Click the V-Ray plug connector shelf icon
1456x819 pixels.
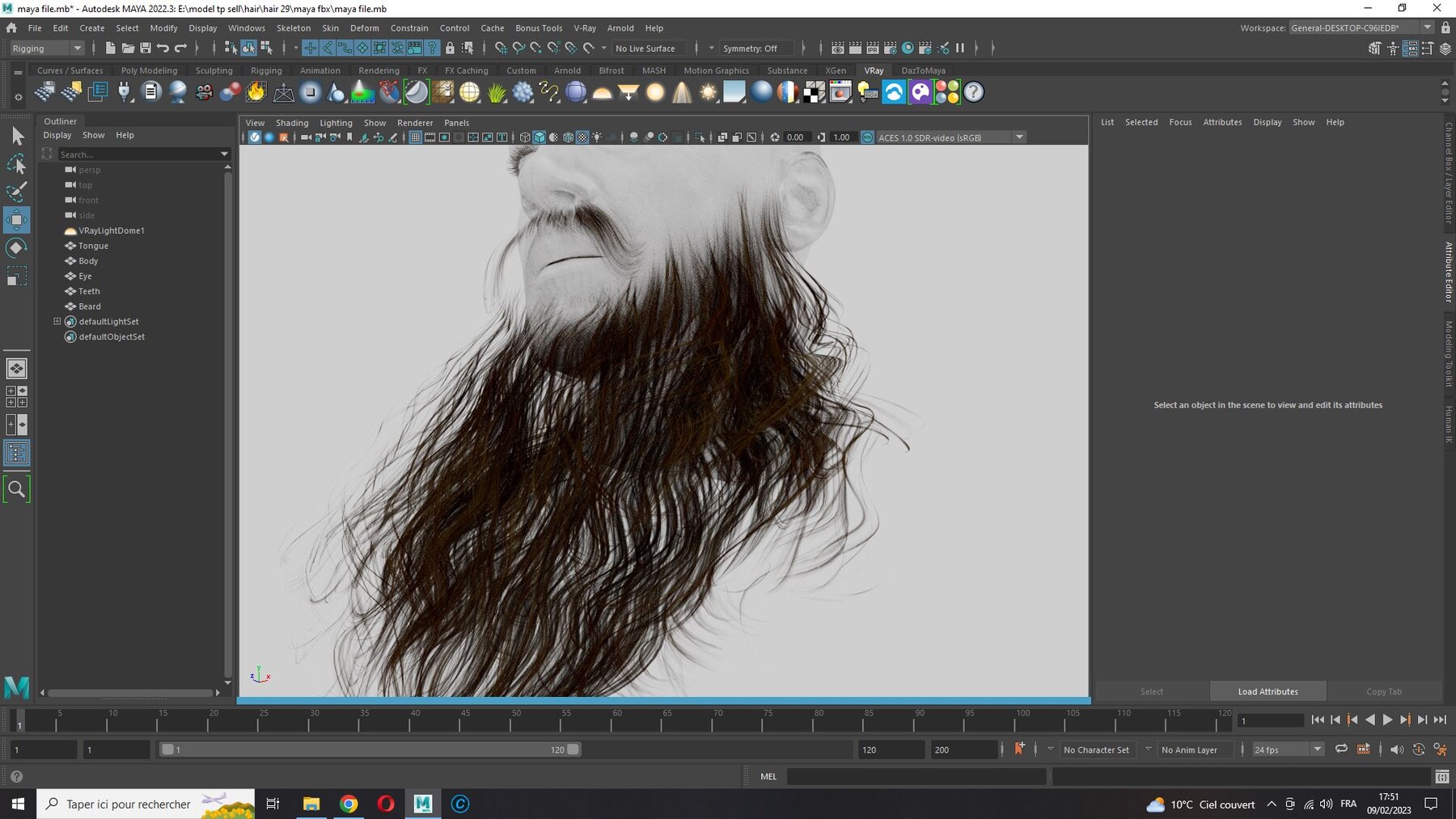(125, 92)
